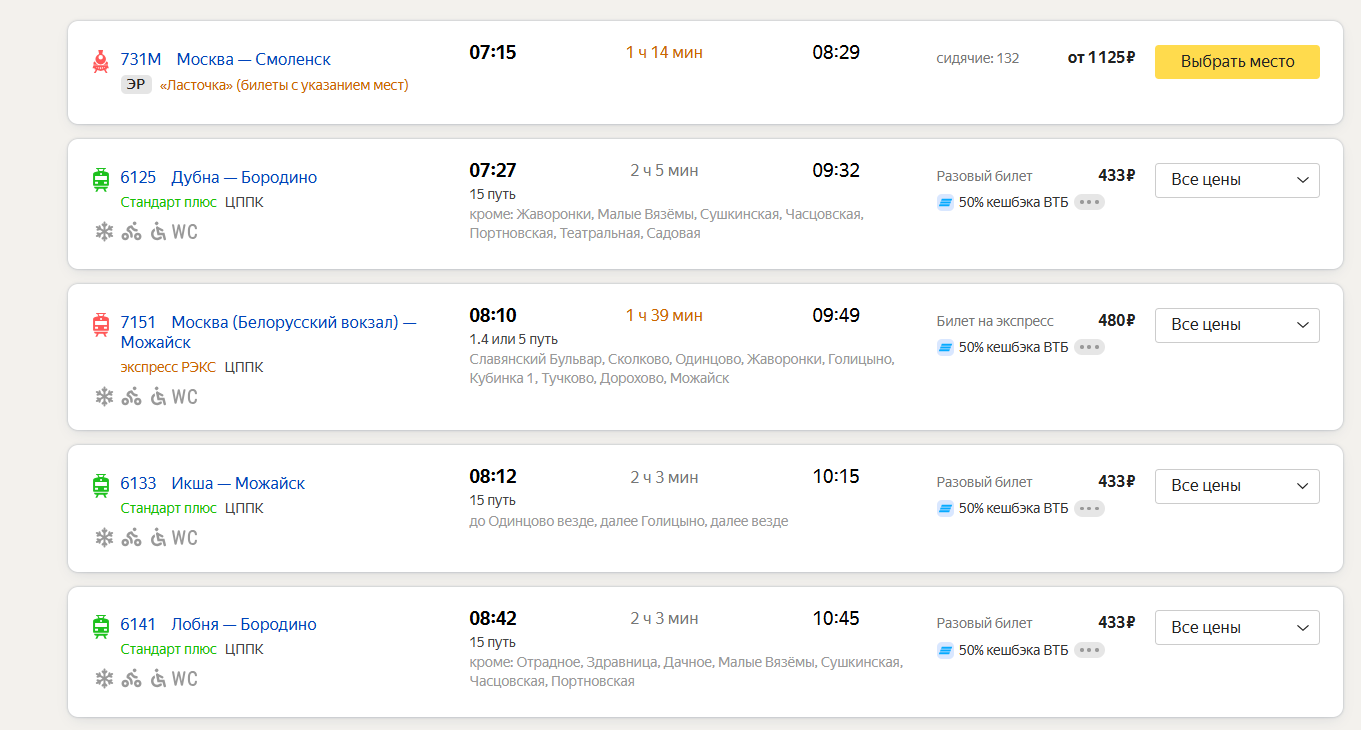Click three-dots badge next to 7151 cashback
The image size is (1361, 730).
tap(1089, 347)
